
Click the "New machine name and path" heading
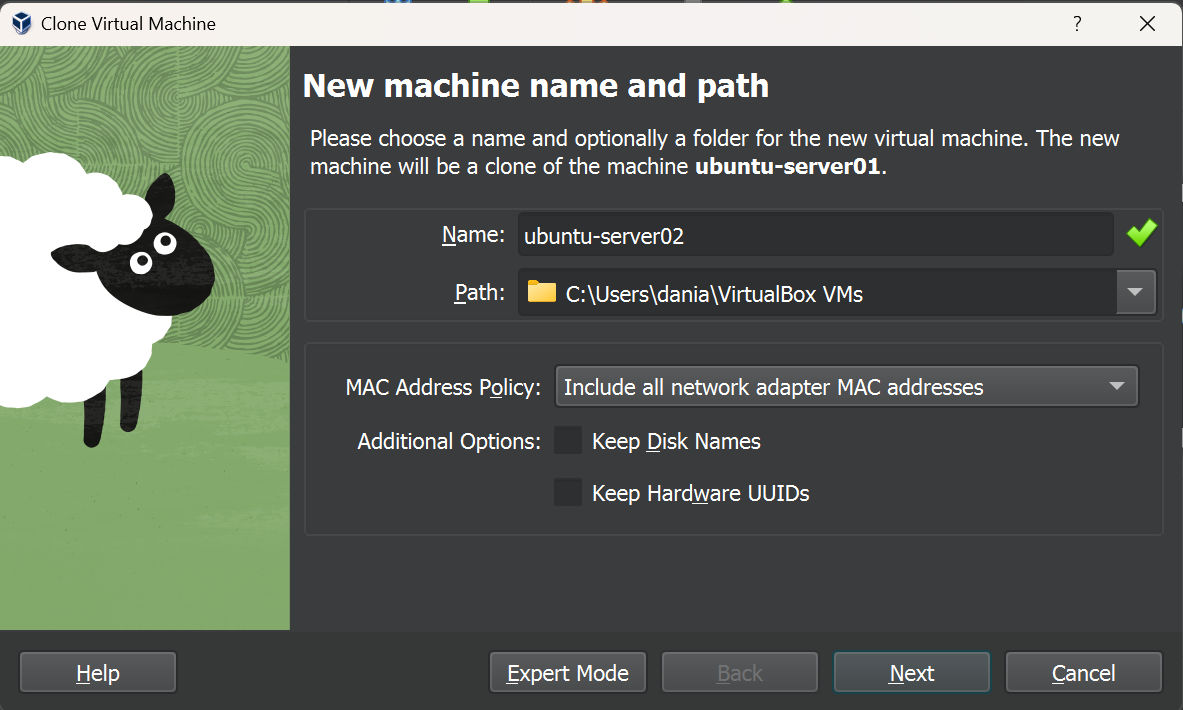pos(535,86)
